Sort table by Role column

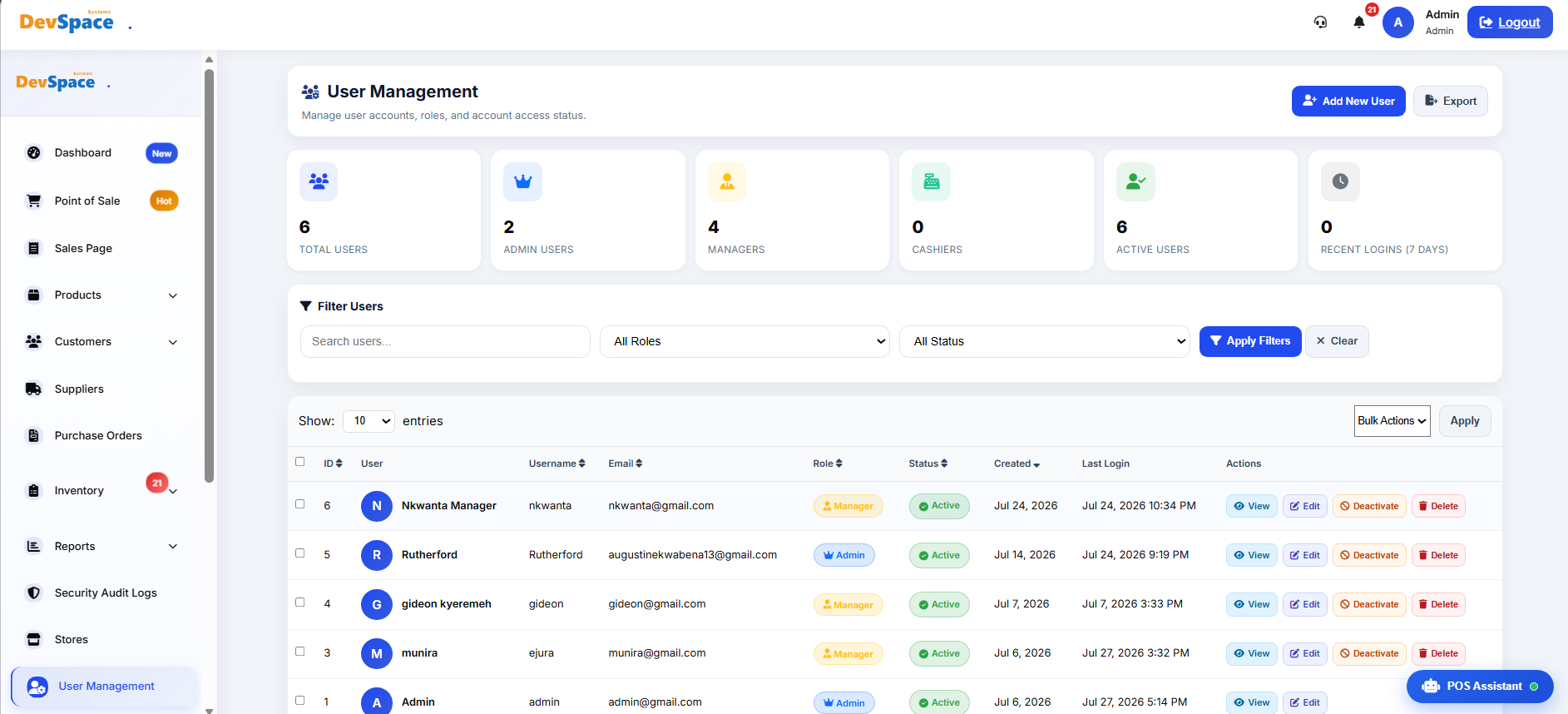(x=828, y=464)
